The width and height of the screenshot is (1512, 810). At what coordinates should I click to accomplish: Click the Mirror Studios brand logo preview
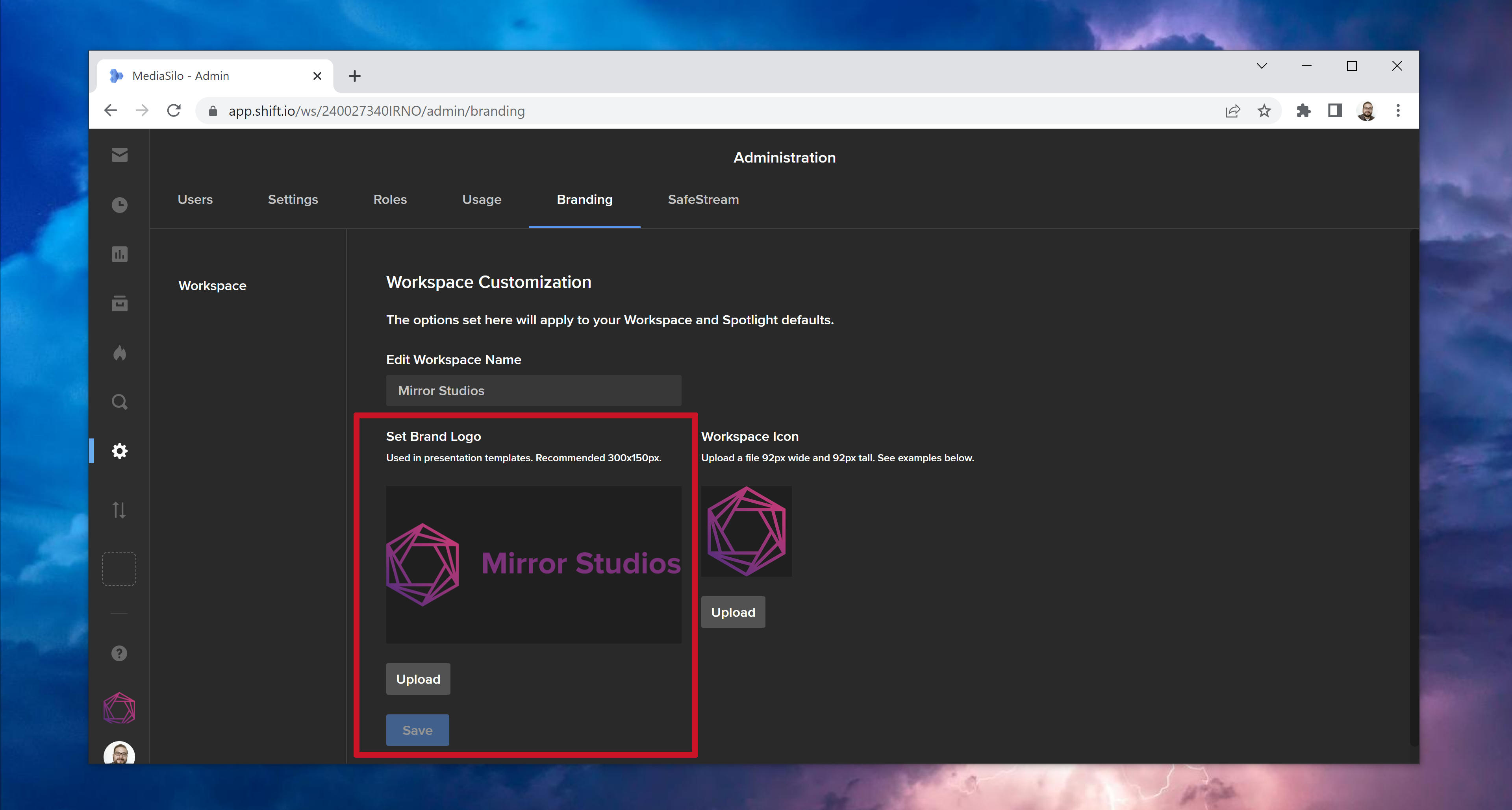point(534,564)
